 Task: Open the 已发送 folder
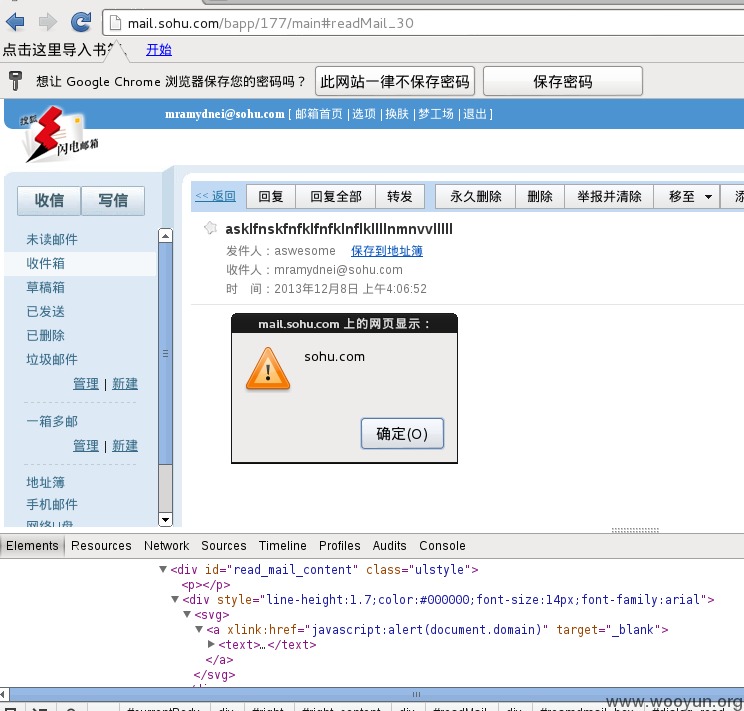[x=46, y=311]
